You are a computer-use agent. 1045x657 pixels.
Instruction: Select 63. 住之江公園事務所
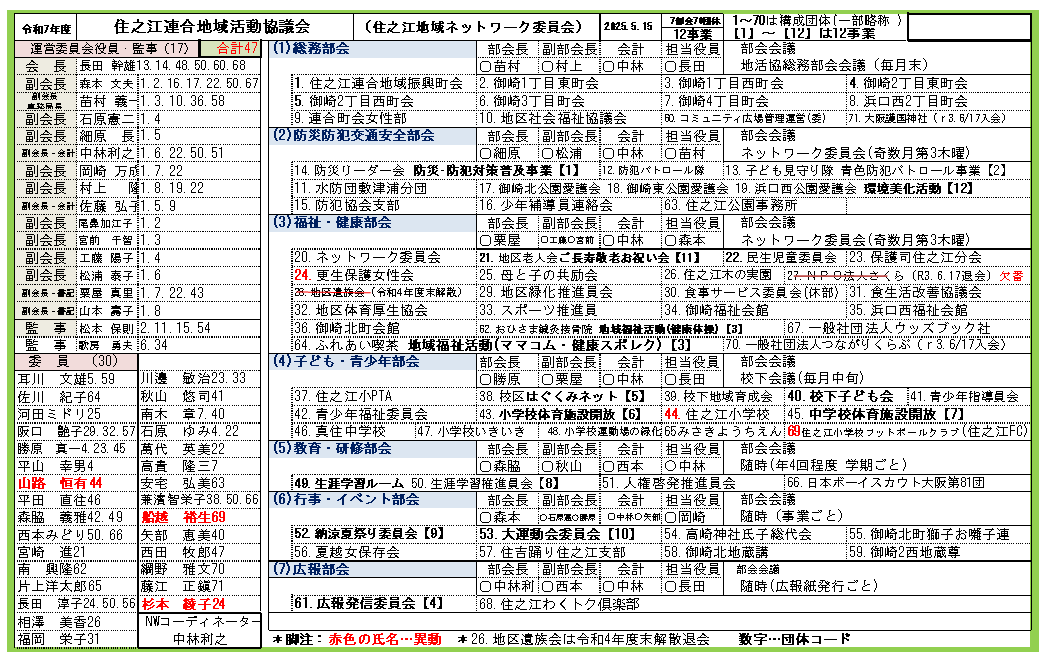730,205
